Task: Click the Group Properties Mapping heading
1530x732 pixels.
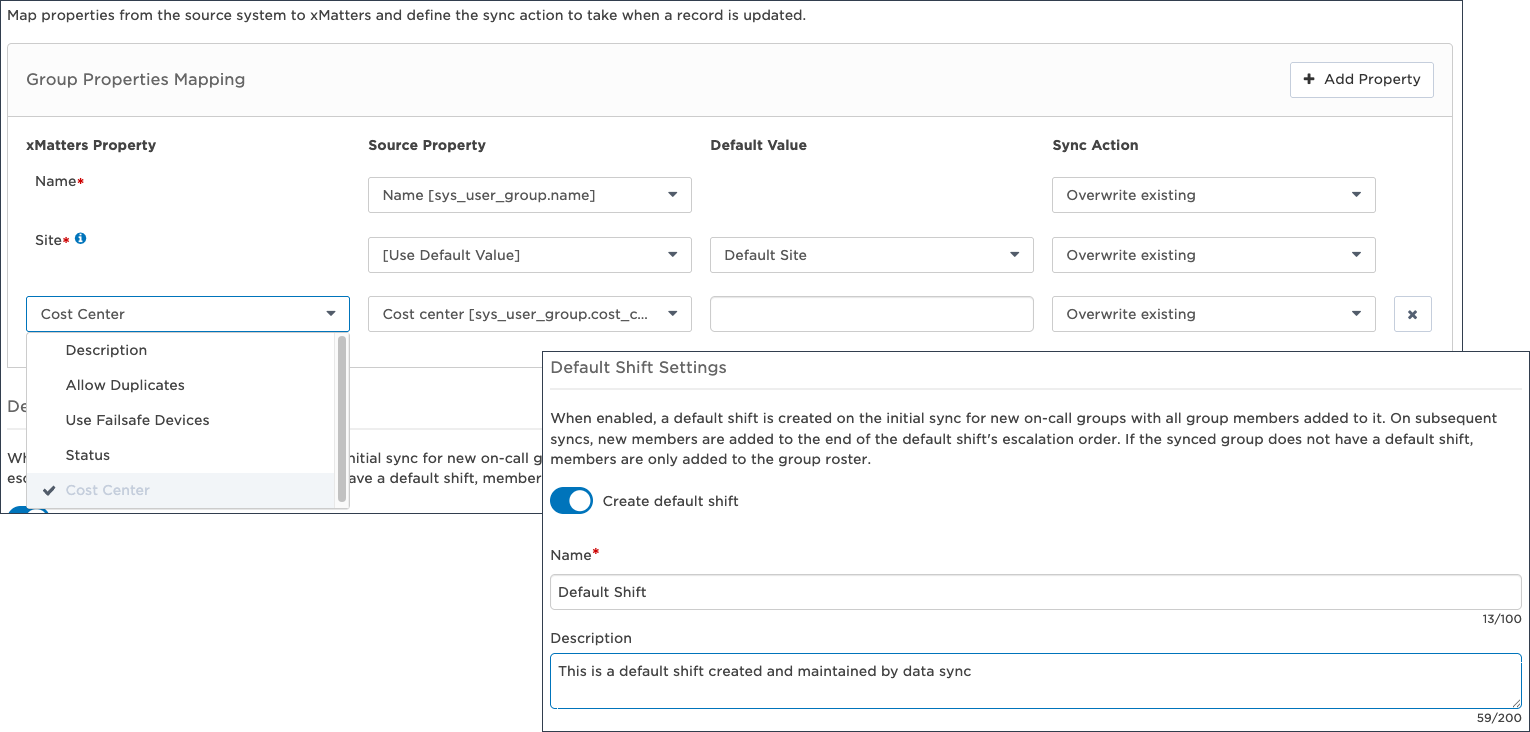Action: tap(136, 80)
